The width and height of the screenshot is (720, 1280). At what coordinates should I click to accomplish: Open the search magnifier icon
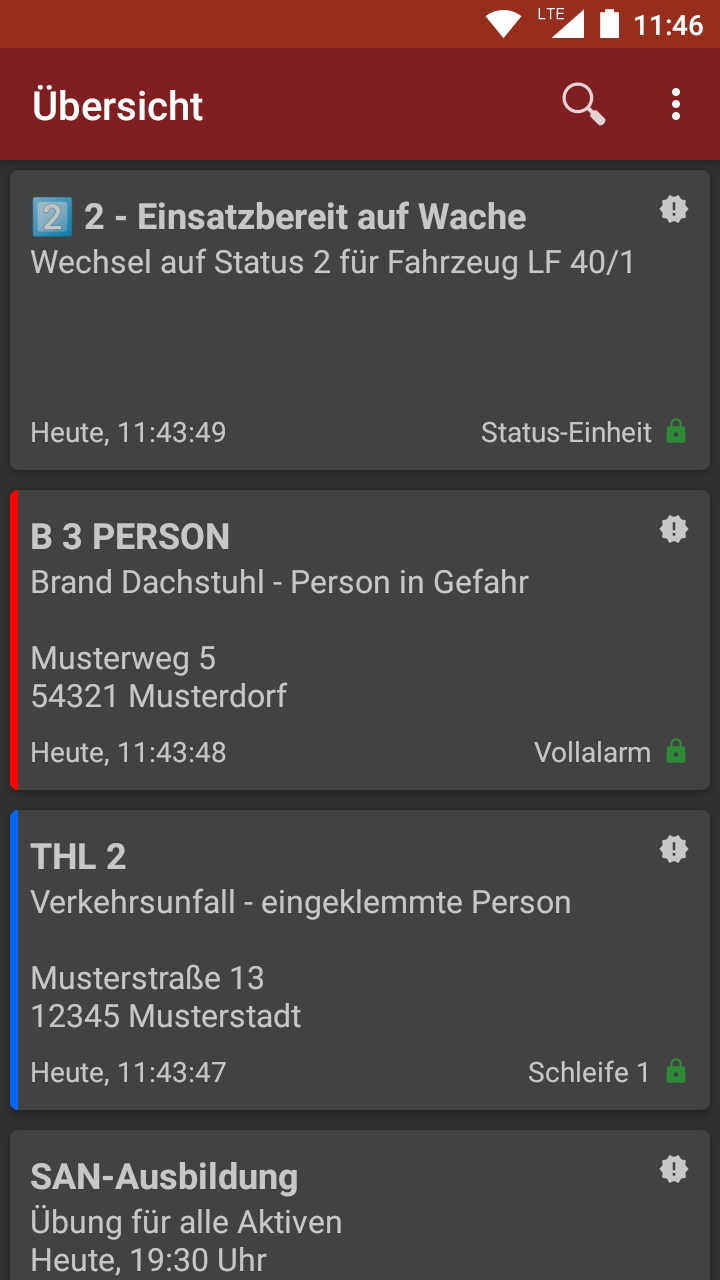click(583, 104)
